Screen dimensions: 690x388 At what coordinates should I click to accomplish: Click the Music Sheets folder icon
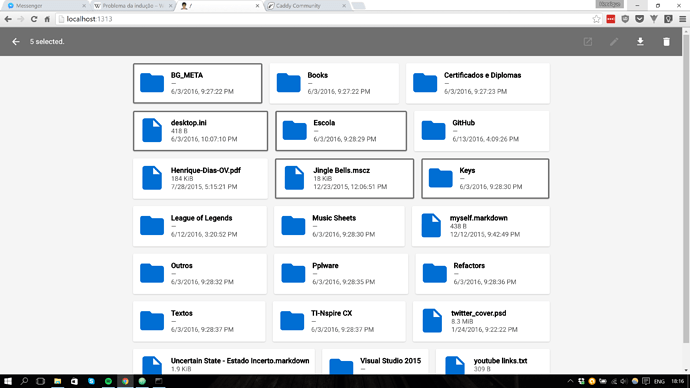coord(293,225)
